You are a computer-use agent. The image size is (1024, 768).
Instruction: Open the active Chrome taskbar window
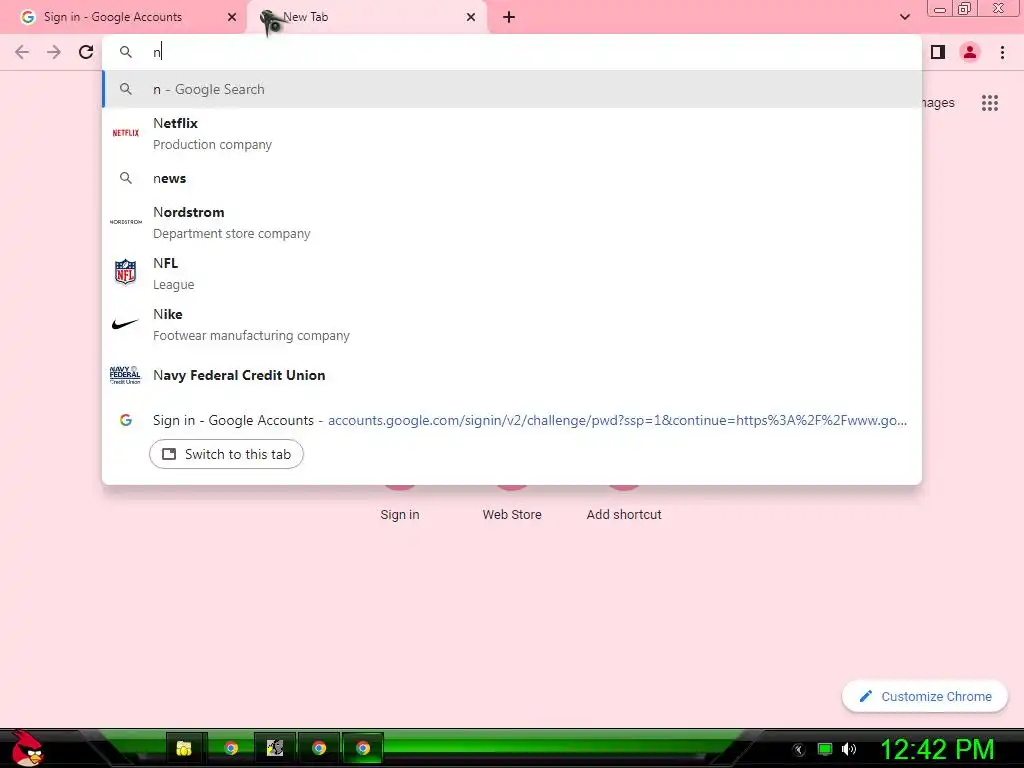click(x=363, y=748)
